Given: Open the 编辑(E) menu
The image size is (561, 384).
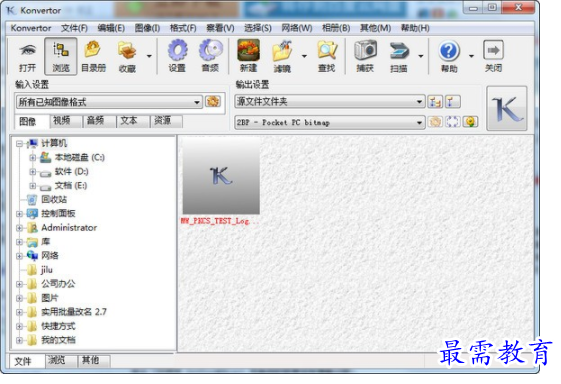Looking at the screenshot, I should [x=111, y=28].
